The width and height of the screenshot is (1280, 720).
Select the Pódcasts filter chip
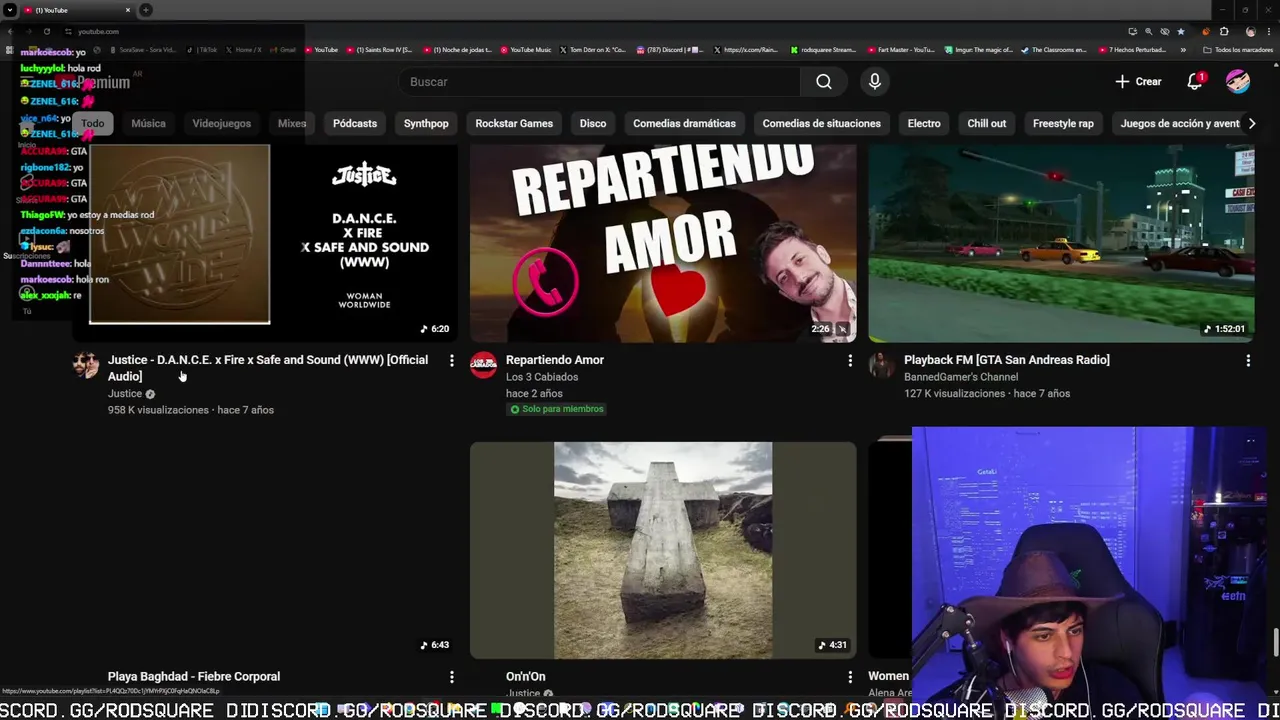(x=355, y=123)
